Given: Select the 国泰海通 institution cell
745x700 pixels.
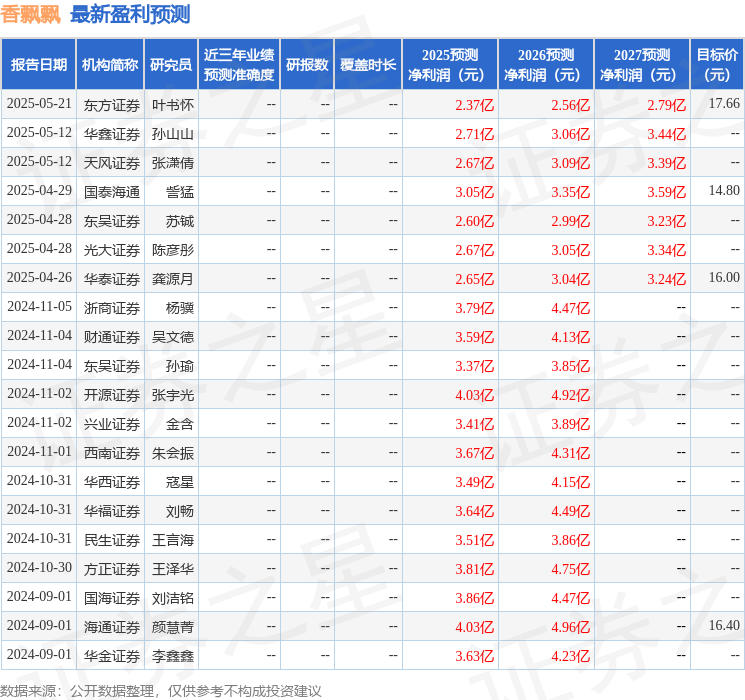Looking at the screenshot, I should click(x=112, y=192).
